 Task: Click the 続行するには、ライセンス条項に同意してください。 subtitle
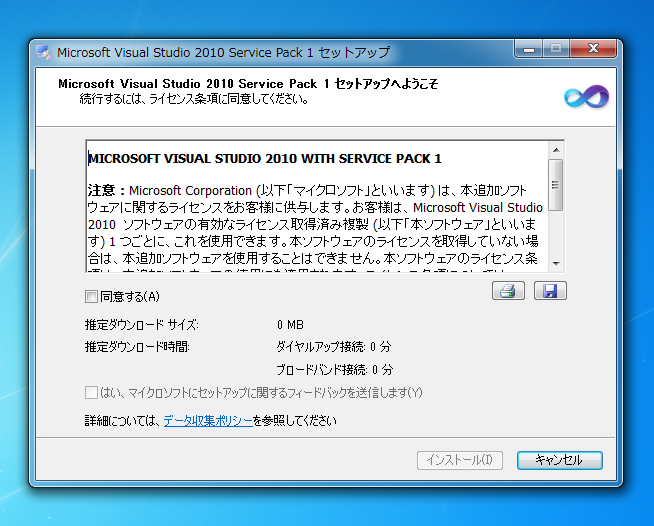(x=194, y=99)
